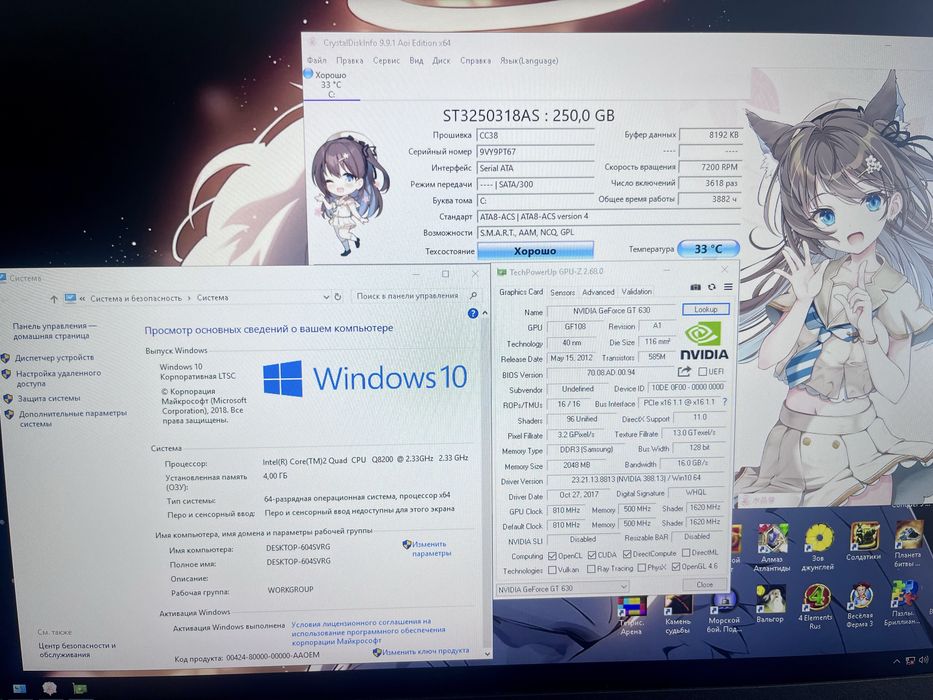Click the BIOS export share icon in GPU-Z

[684, 371]
